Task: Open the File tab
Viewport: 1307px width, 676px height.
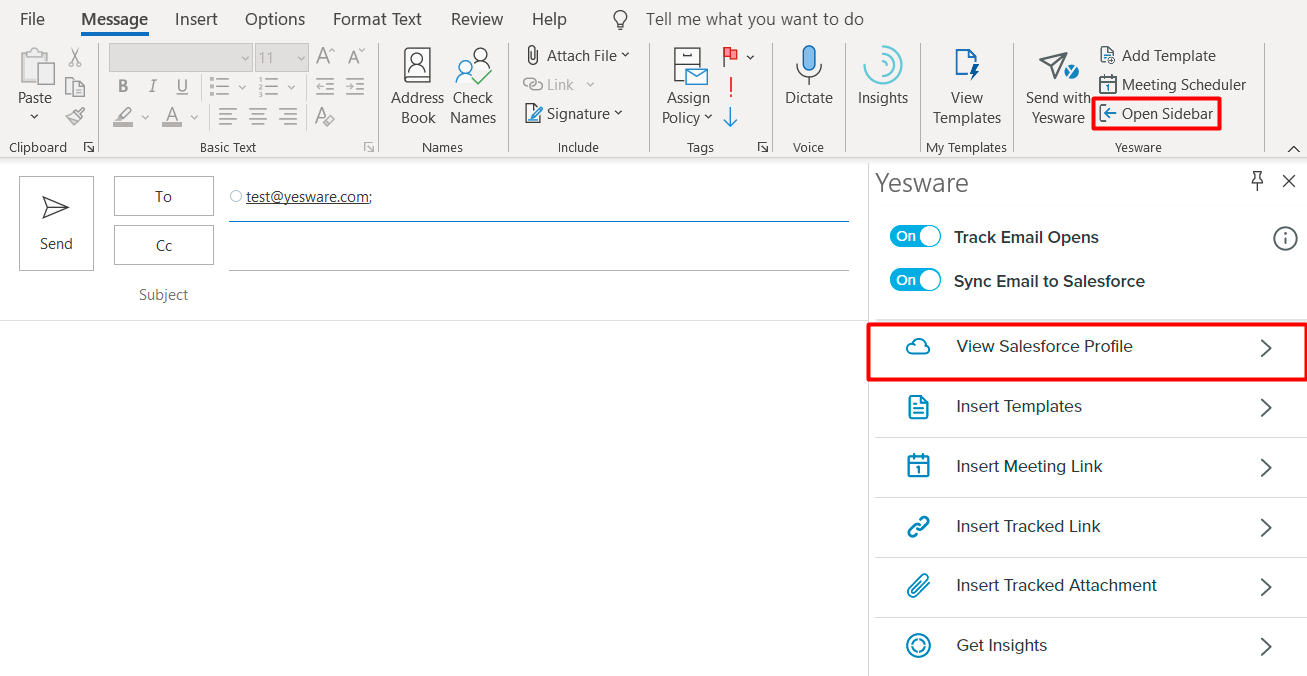Action: tap(32, 19)
